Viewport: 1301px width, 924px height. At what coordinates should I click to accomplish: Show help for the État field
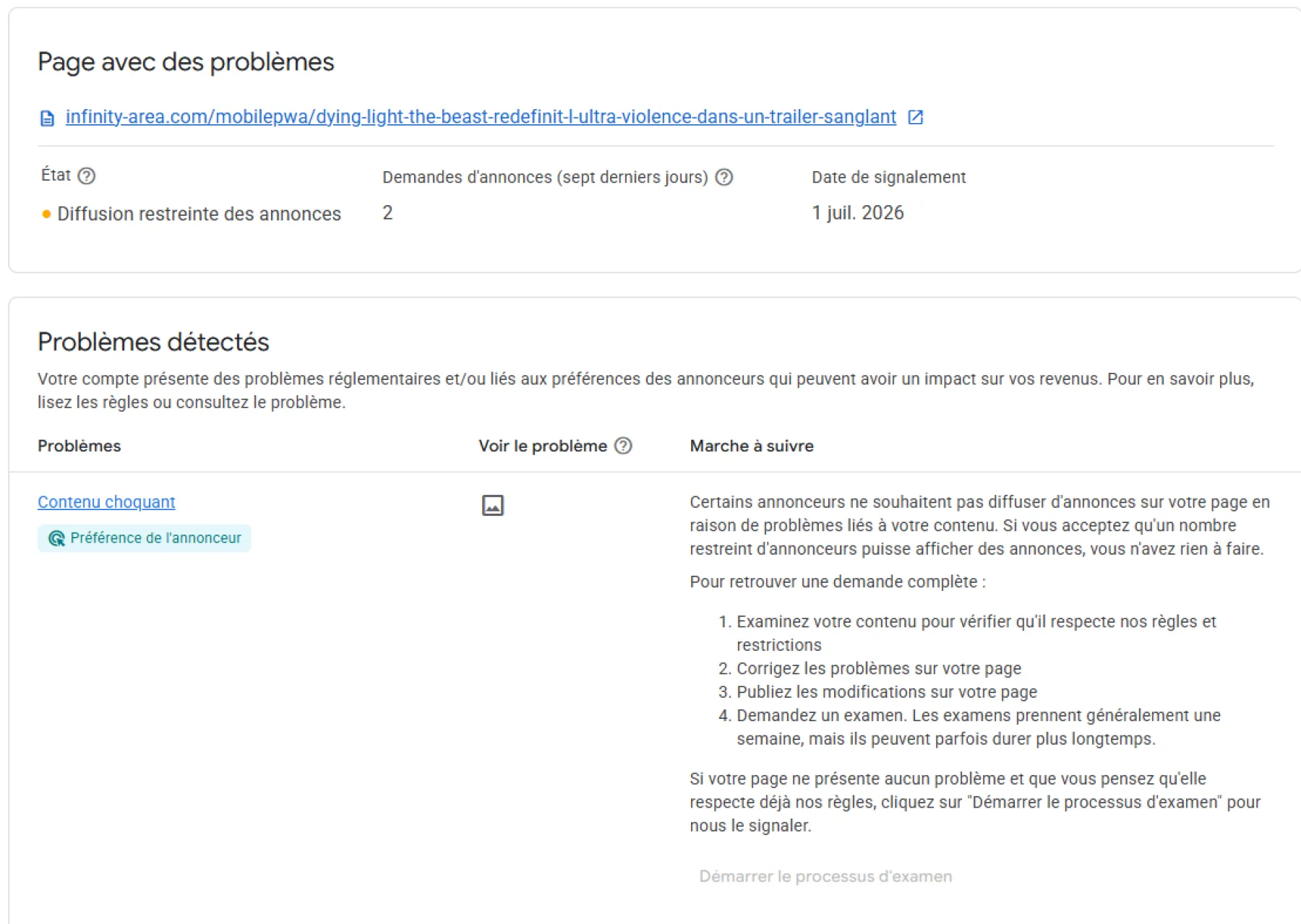87,176
